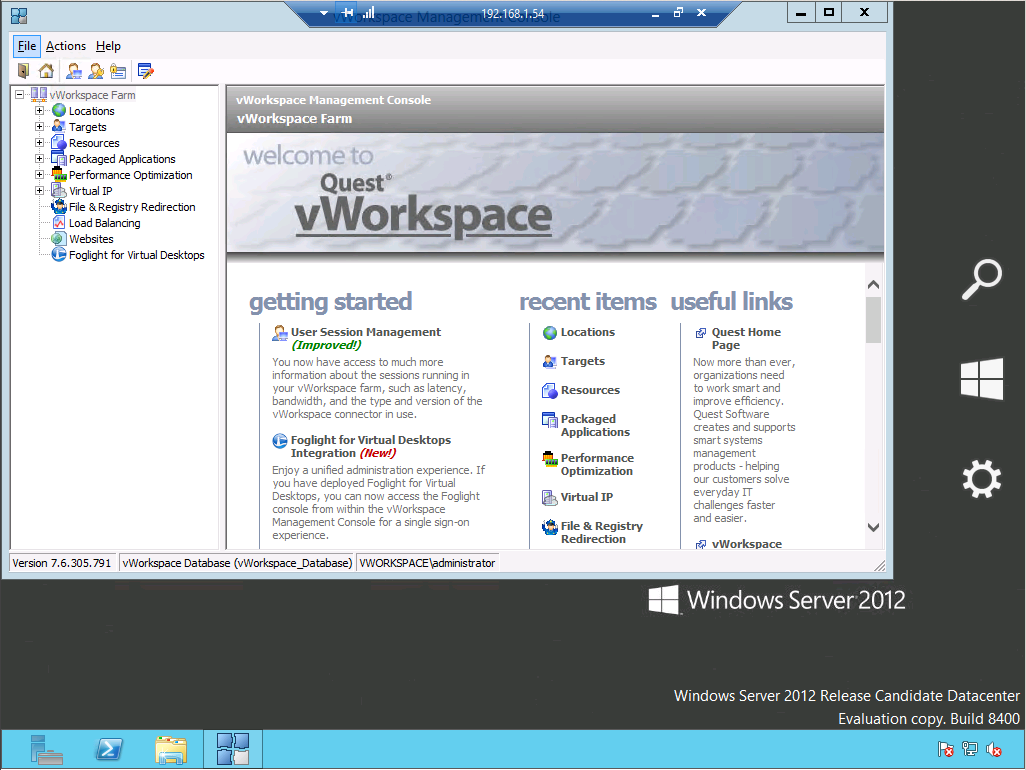Open Resources in recent items
This screenshot has height=770, width=1026.
pos(590,390)
